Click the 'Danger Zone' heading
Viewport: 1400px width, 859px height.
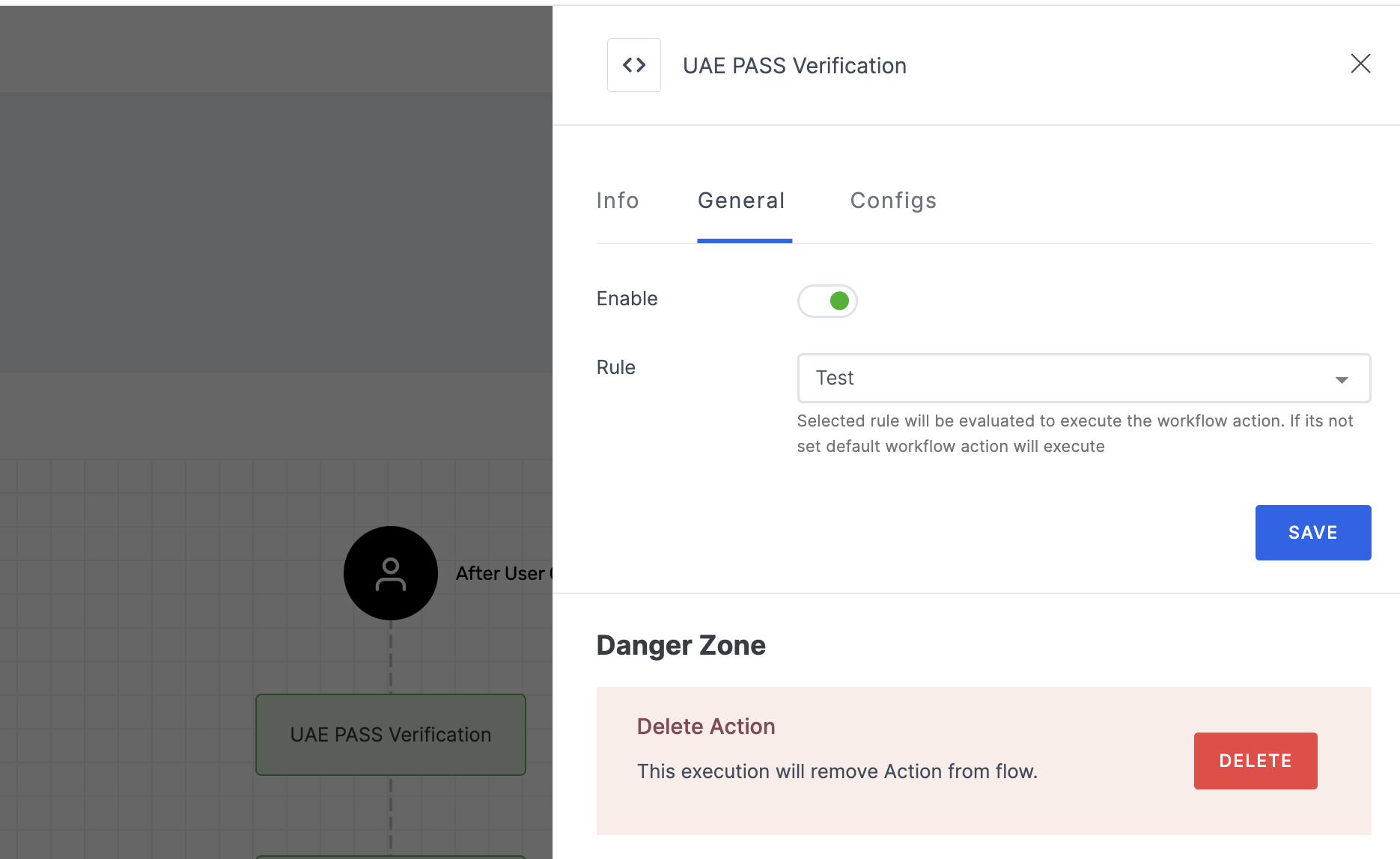[x=681, y=645]
